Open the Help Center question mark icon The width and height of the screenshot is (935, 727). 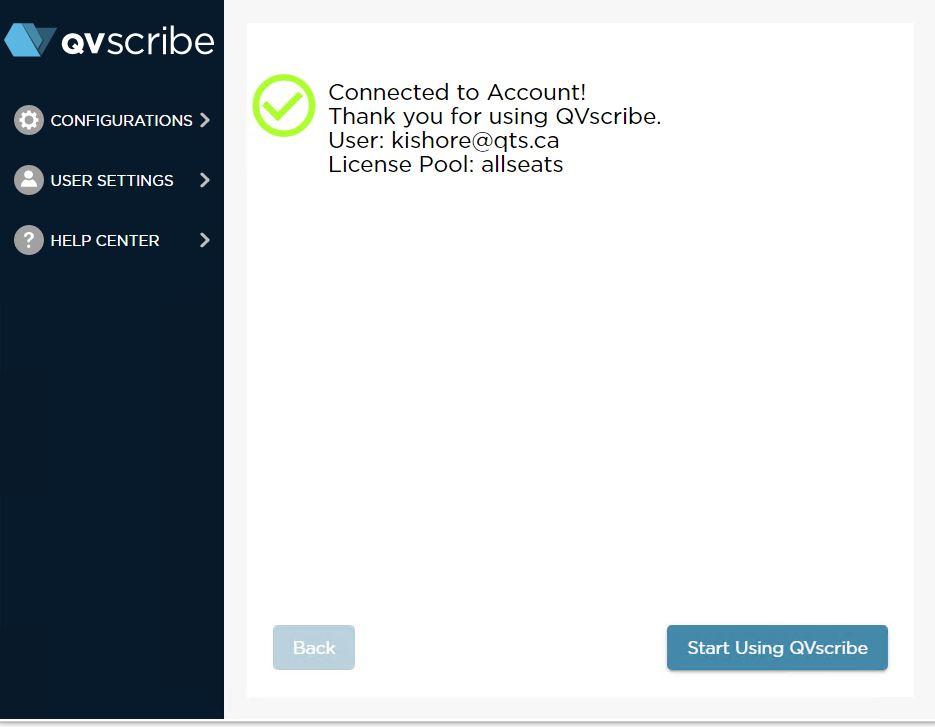point(29,240)
